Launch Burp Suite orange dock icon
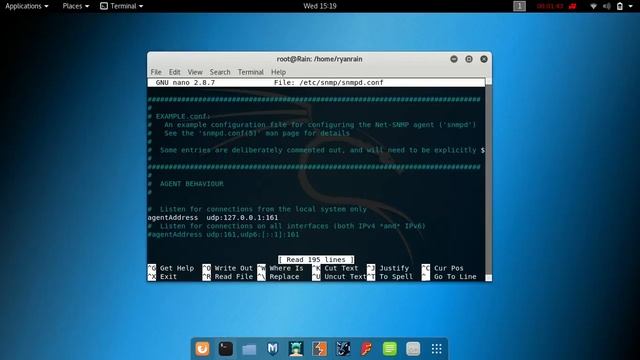The height and width of the screenshot is (360, 640). point(319,349)
